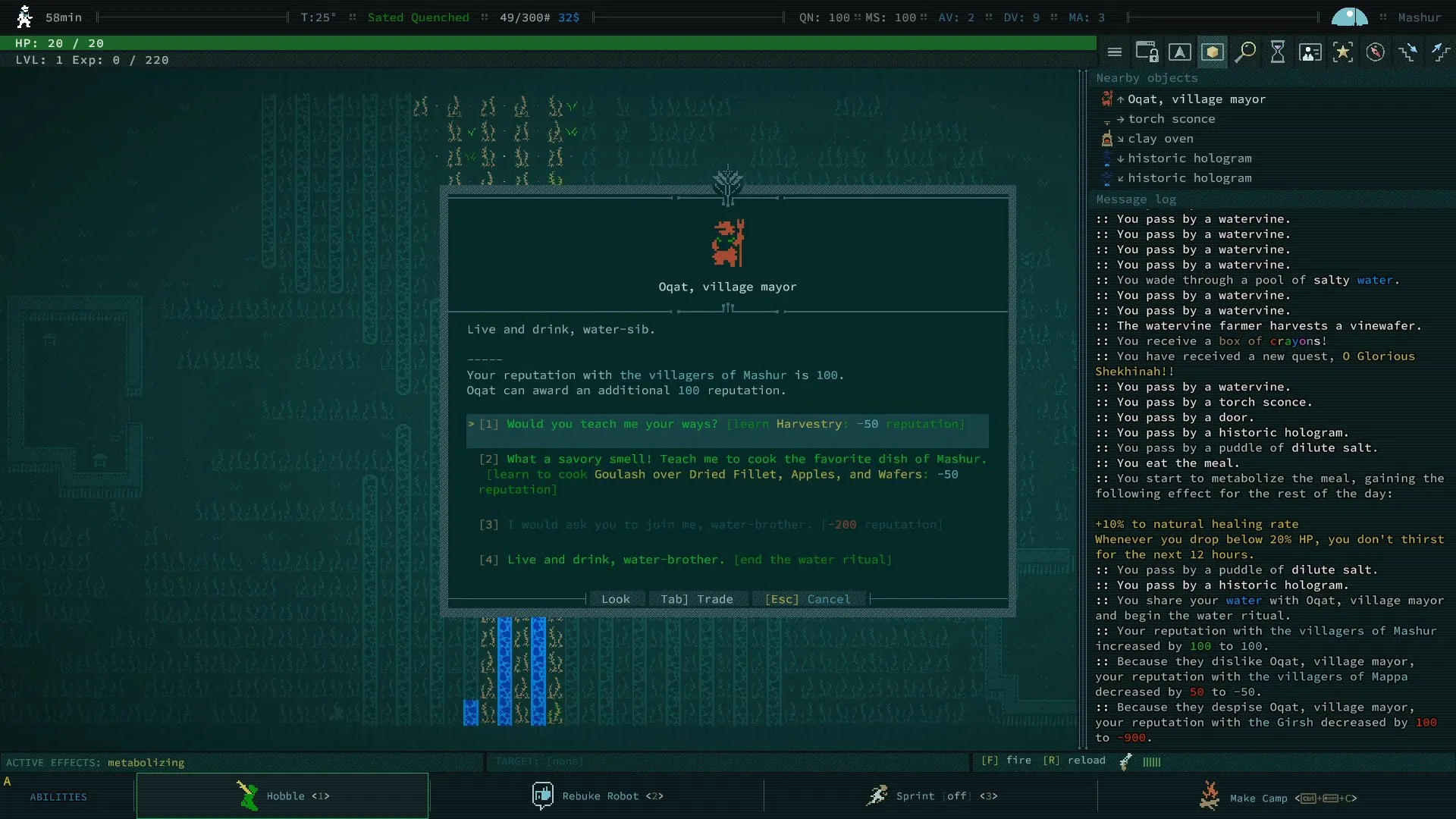Open the ABILITIES panel label
Image resolution: width=1456 pixels, height=819 pixels.
click(58, 797)
